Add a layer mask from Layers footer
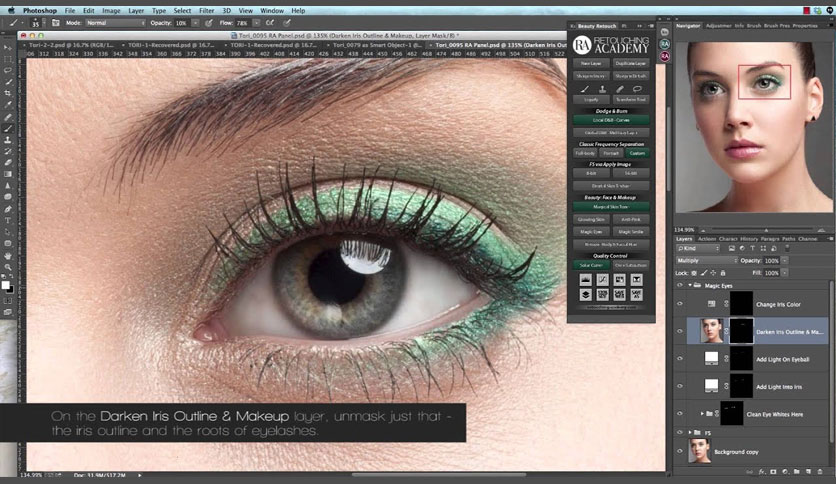Viewport: 836px width, 484px height. pyautogui.click(x=773, y=472)
